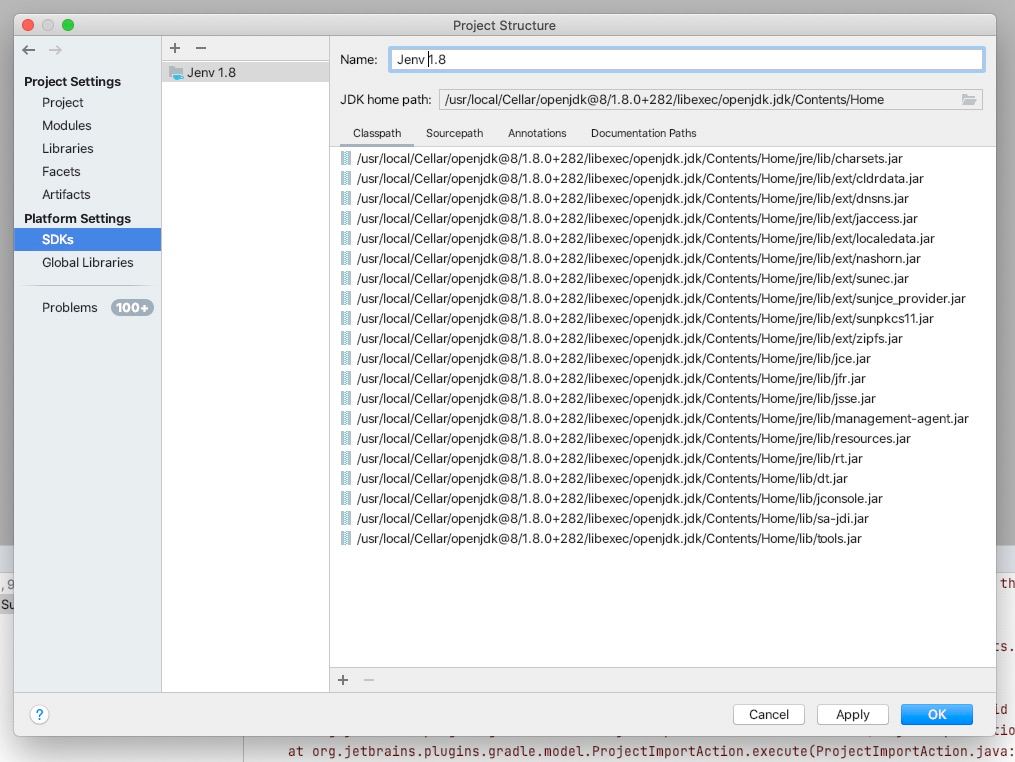This screenshot has width=1015, height=762.
Task: Open Global Libraries settings
Action: click(87, 263)
